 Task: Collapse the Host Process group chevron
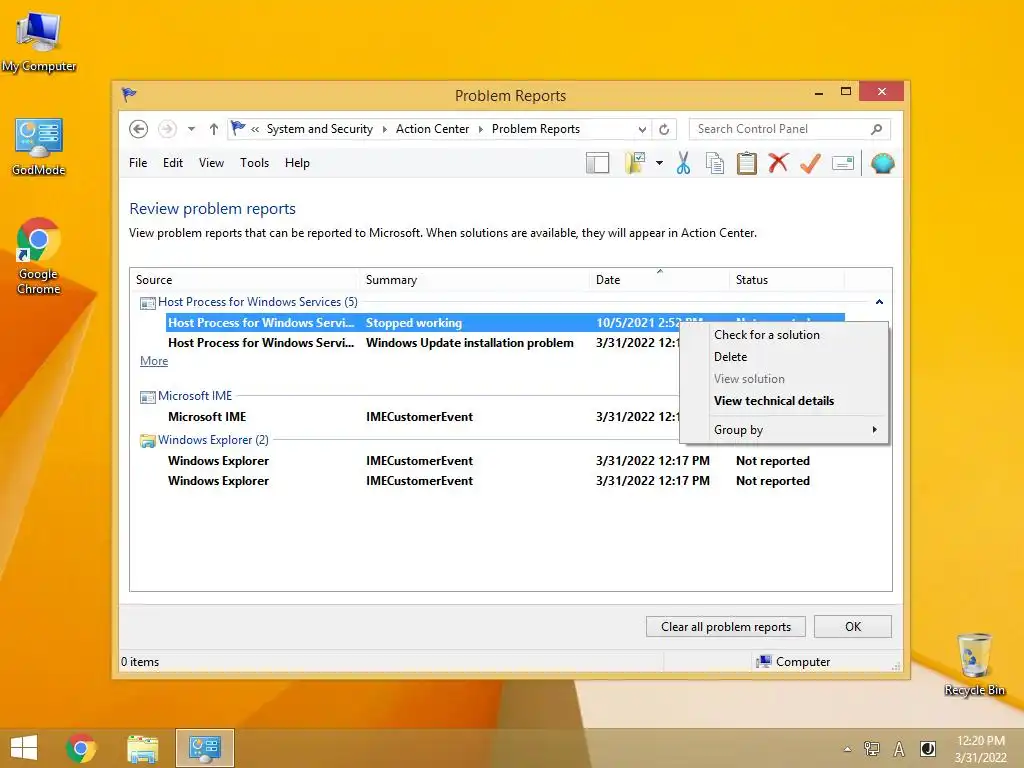(x=880, y=302)
